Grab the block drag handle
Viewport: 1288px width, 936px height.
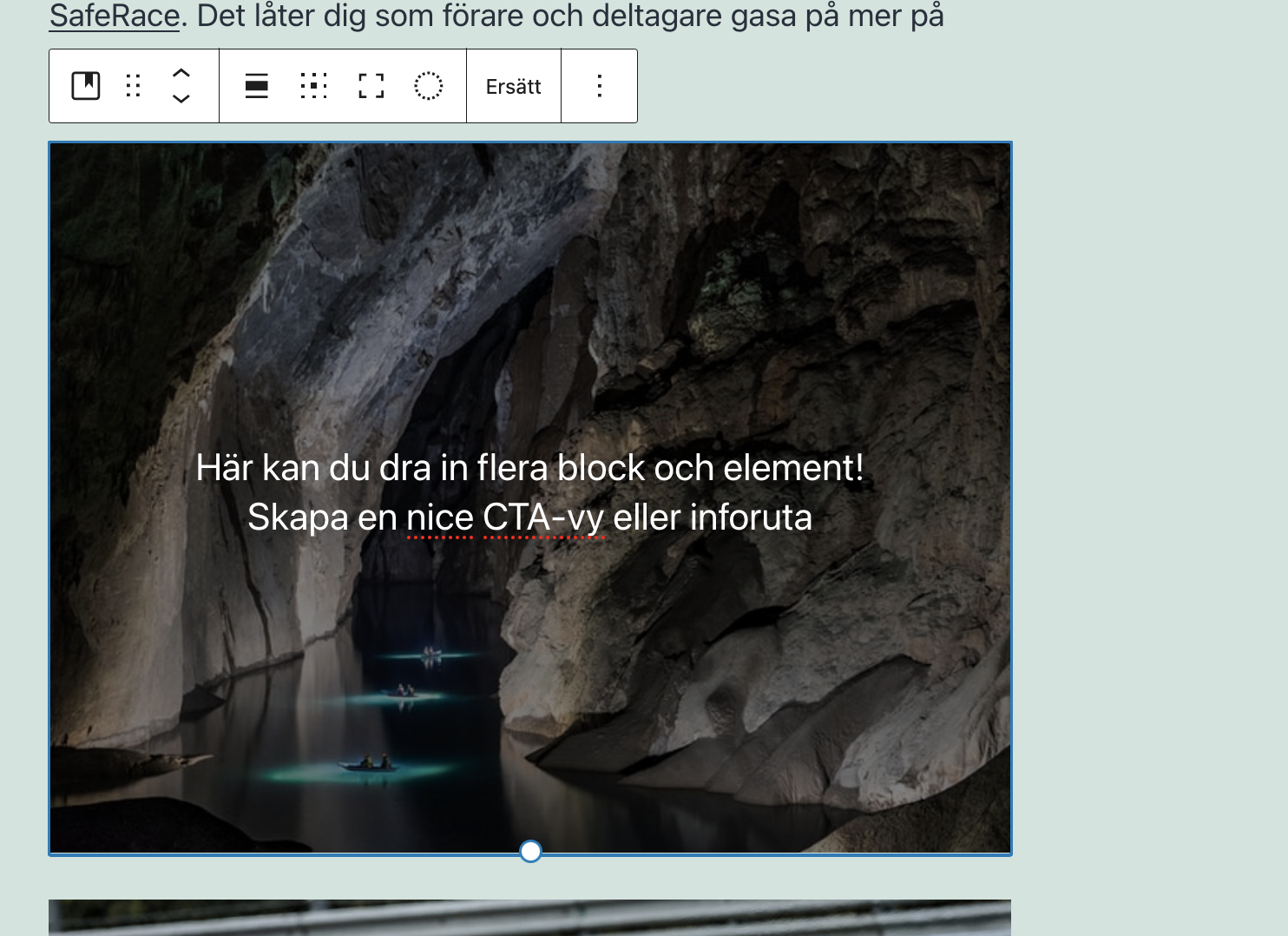coord(133,85)
